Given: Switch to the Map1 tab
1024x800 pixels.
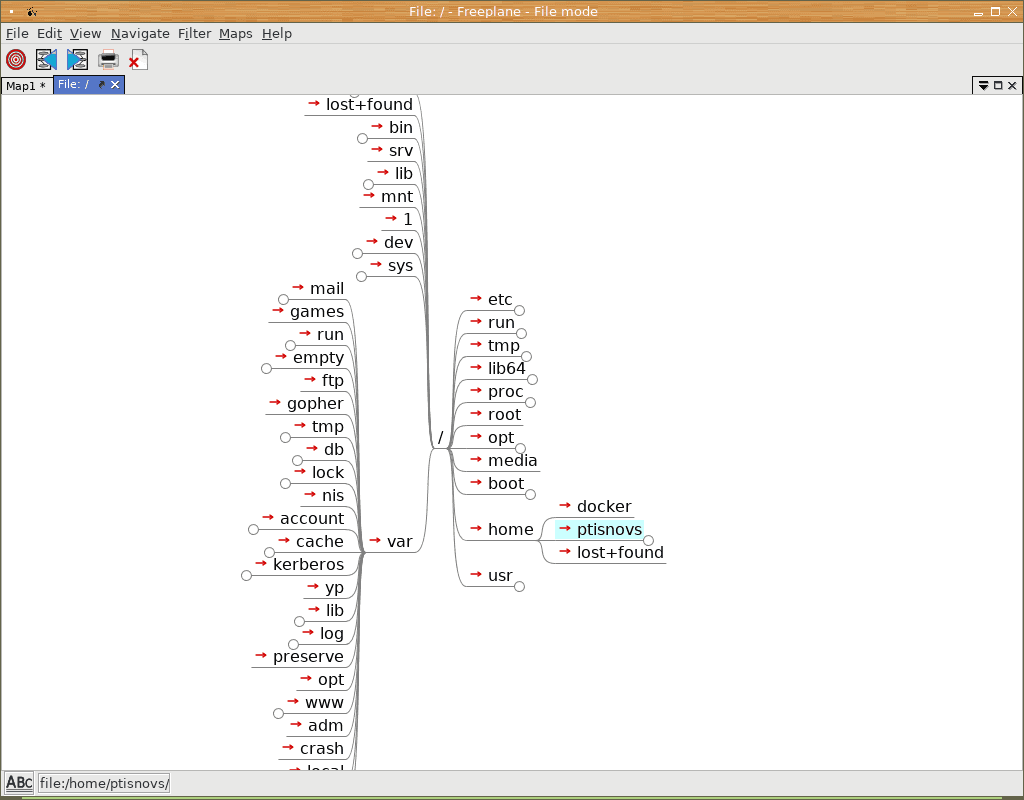Looking at the screenshot, I should 26,86.
